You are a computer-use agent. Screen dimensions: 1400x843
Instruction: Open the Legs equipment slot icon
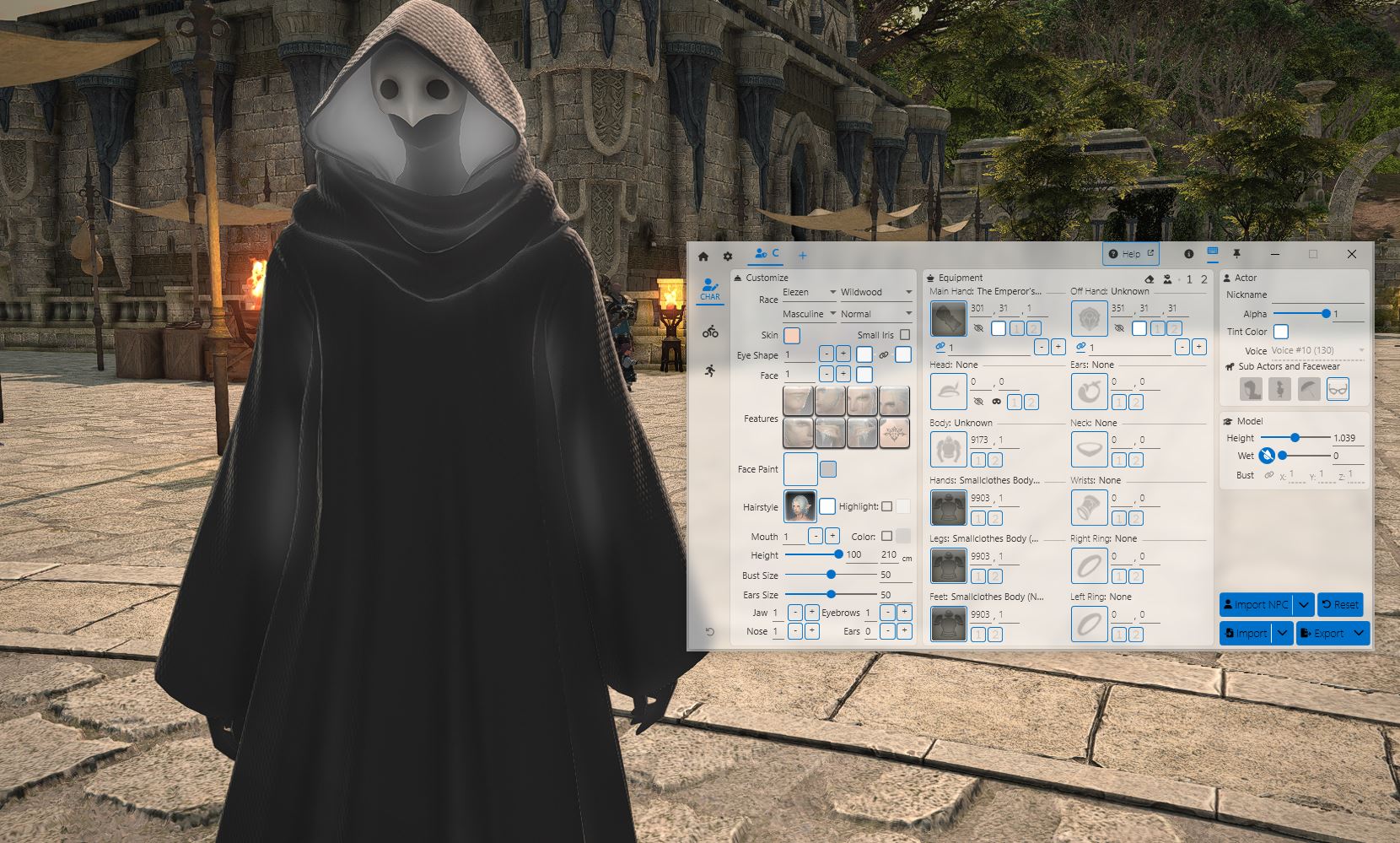pos(948,566)
